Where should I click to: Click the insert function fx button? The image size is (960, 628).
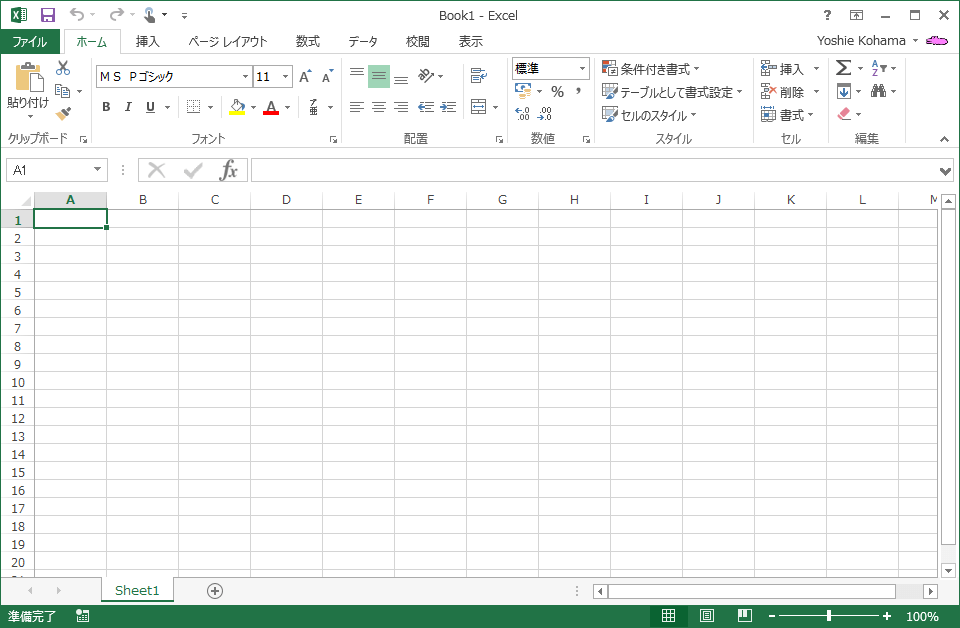click(x=228, y=170)
